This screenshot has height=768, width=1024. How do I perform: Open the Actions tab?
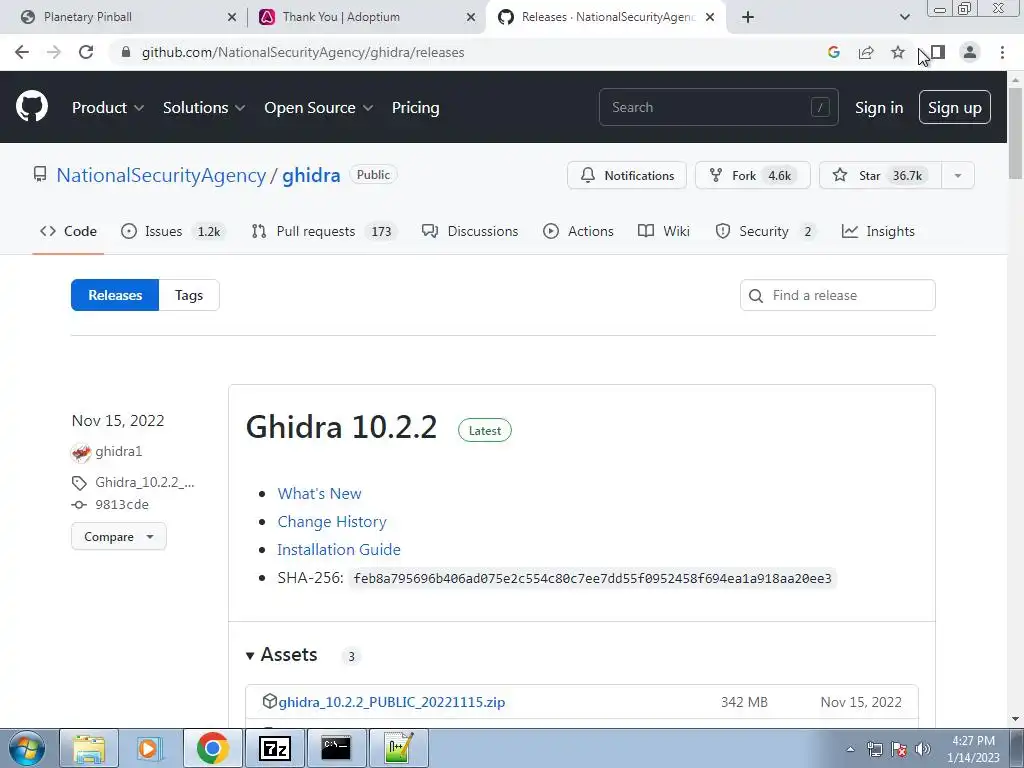point(579,231)
